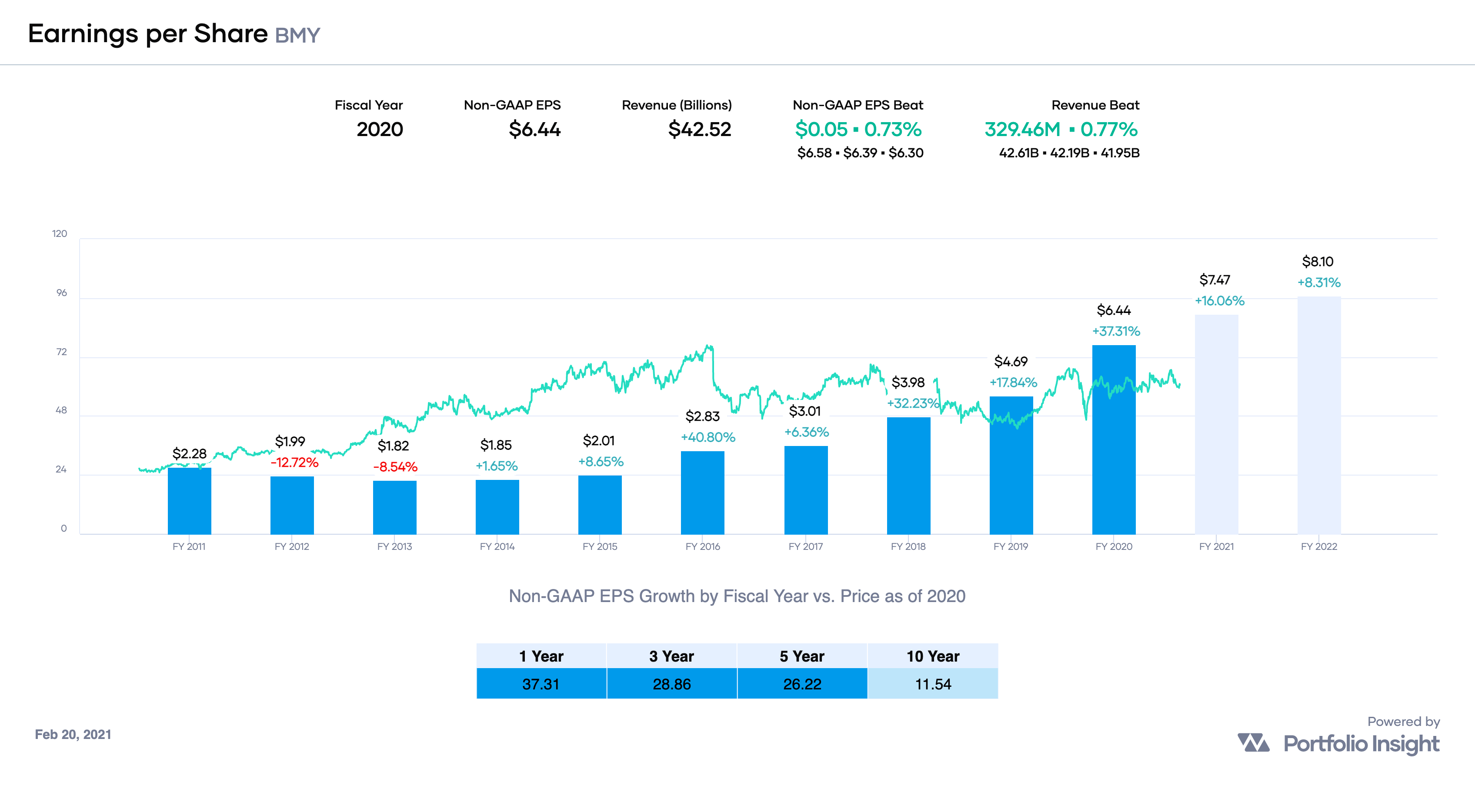1475x812 pixels.
Task: Click the Portfolio Insight brand text
Action: (x=1361, y=744)
